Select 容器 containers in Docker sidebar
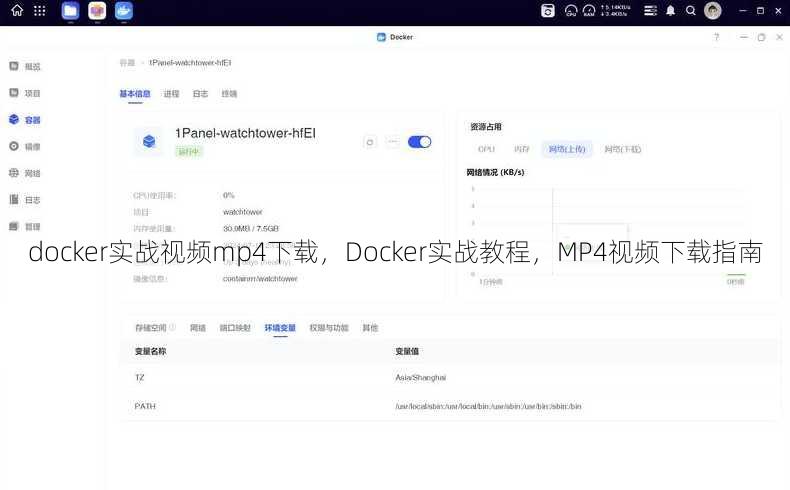790x490 pixels. [25, 120]
